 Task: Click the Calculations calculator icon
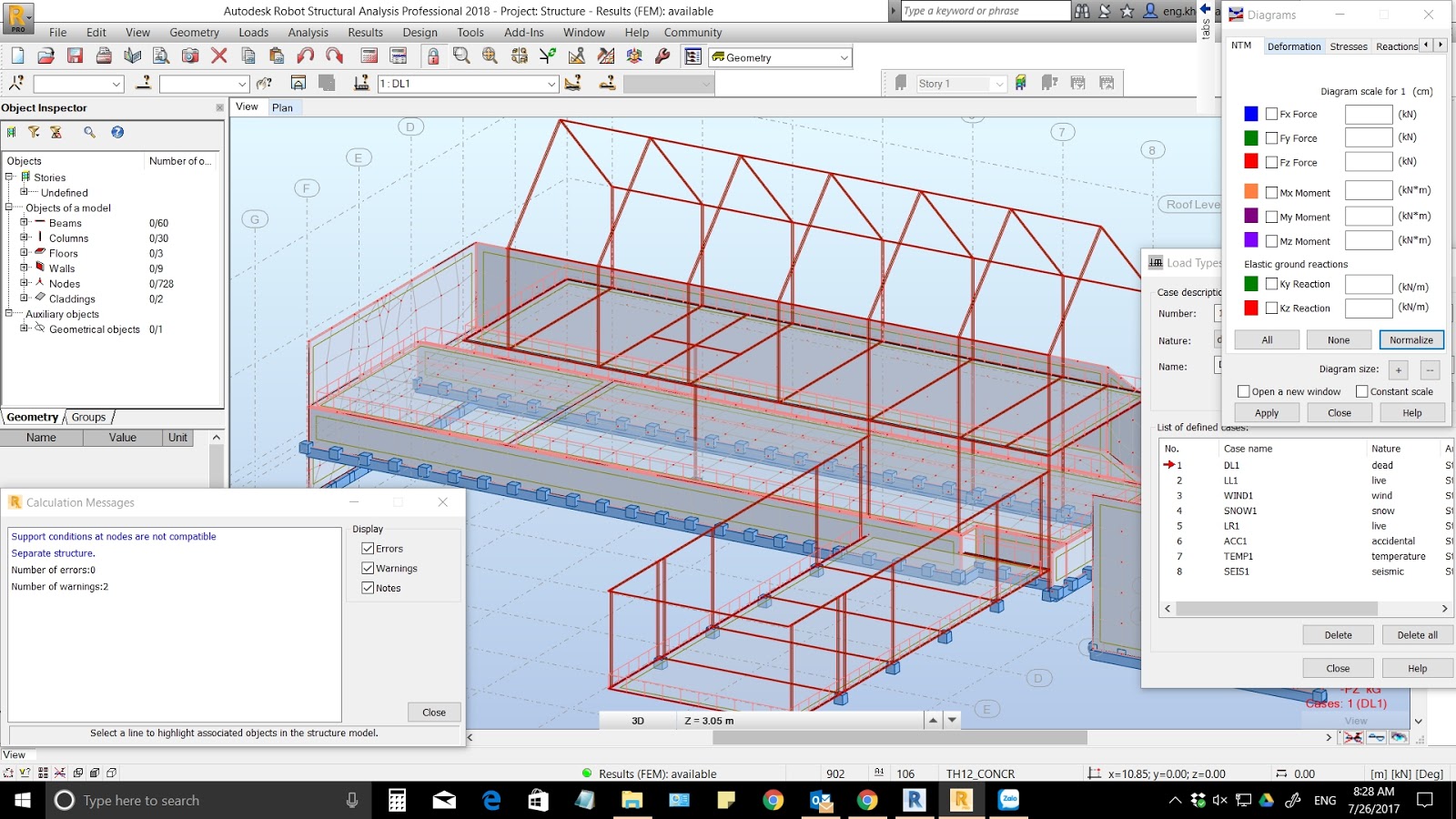coord(369,56)
